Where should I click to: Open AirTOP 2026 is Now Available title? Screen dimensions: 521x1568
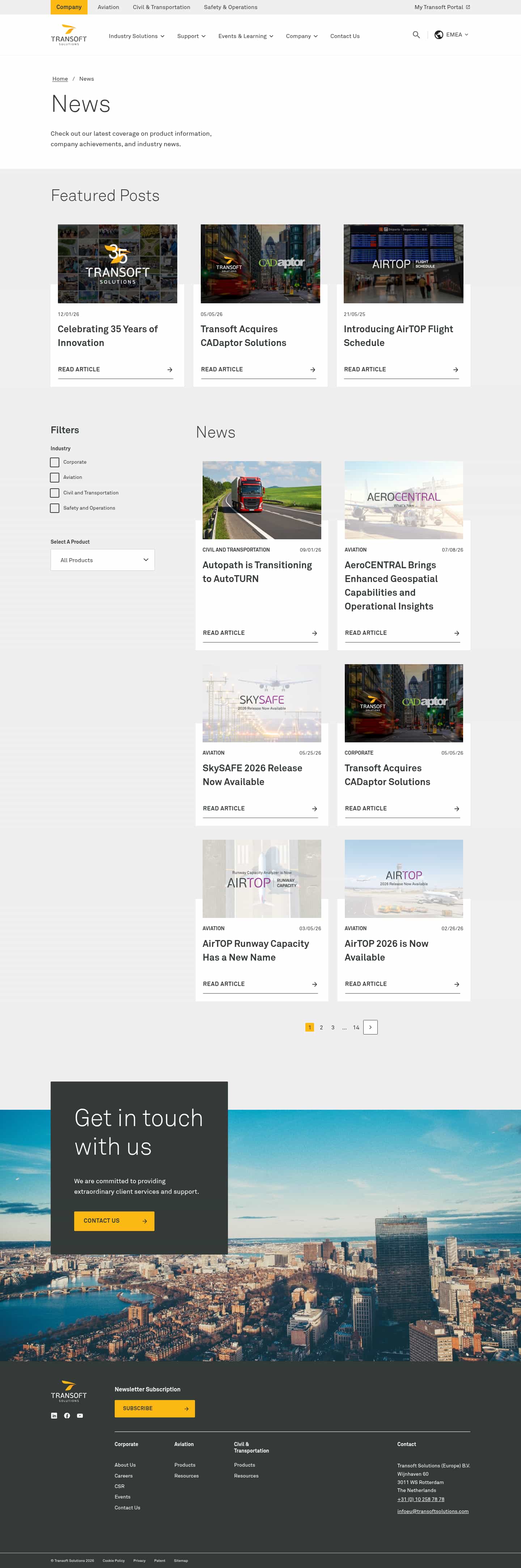coord(386,950)
